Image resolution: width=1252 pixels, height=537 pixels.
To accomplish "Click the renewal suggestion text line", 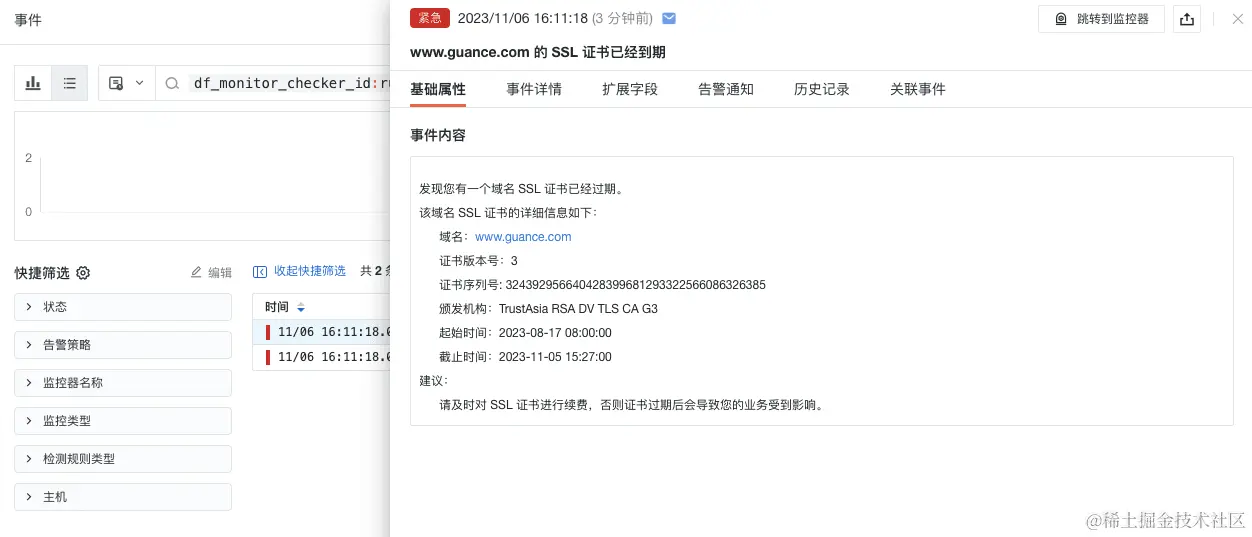I will click(x=631, y=405).
